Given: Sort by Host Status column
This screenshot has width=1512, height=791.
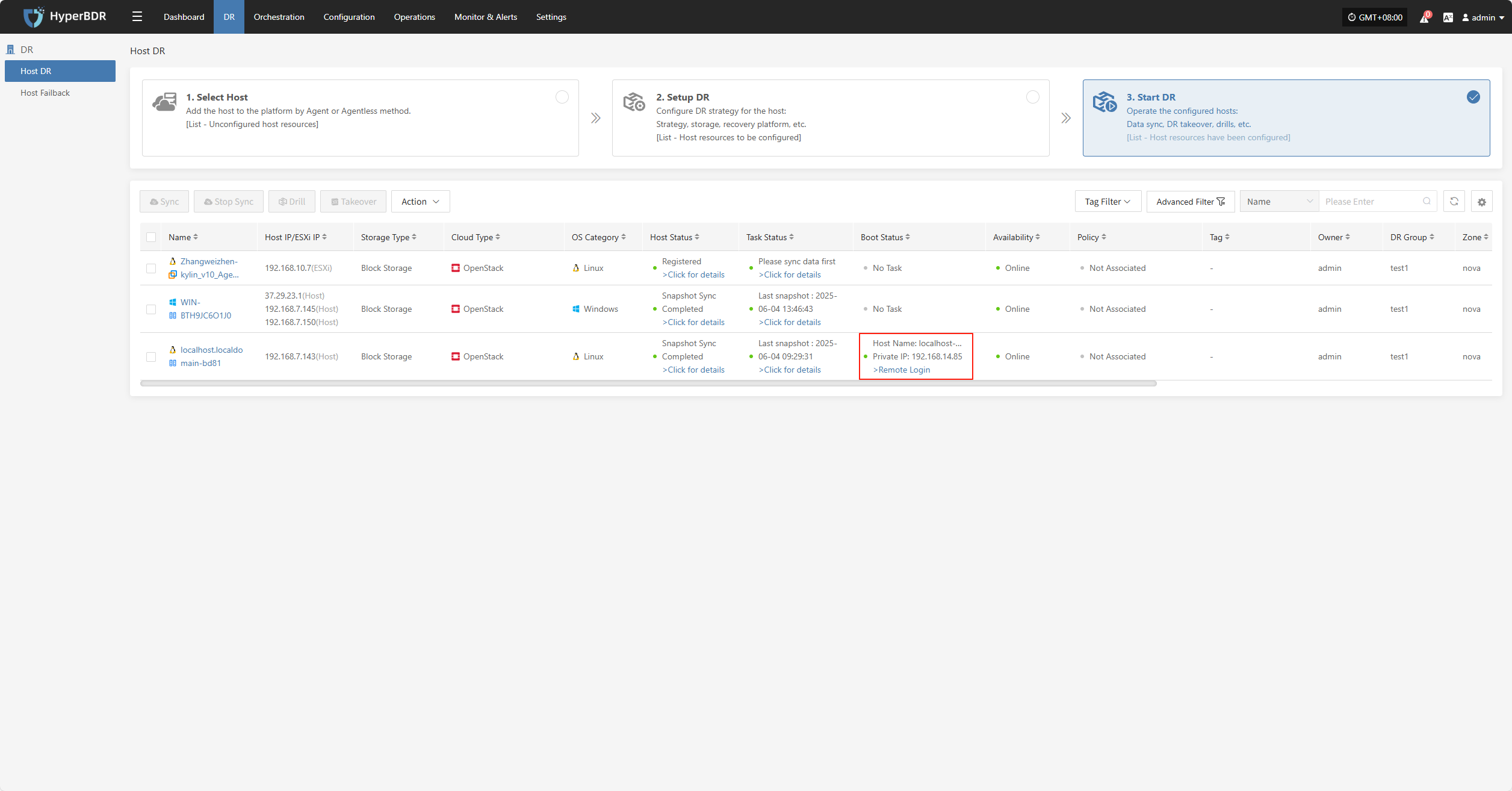Looking at the screenshot, I should (x=697, y=237).
